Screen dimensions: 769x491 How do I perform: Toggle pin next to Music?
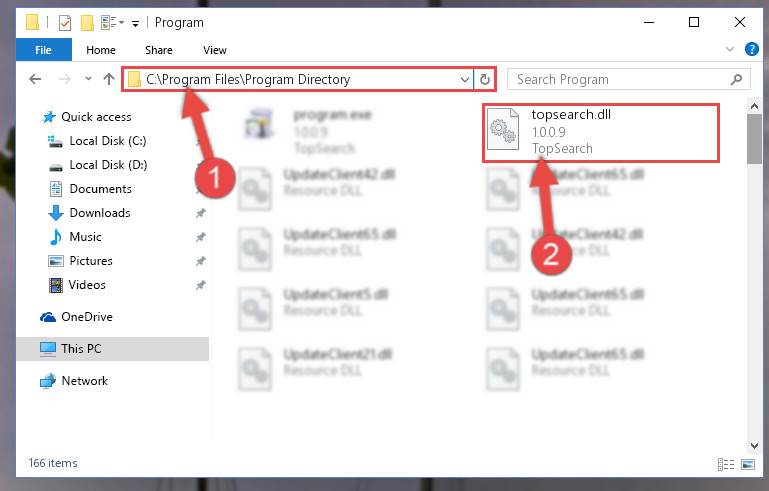point(201,237)
